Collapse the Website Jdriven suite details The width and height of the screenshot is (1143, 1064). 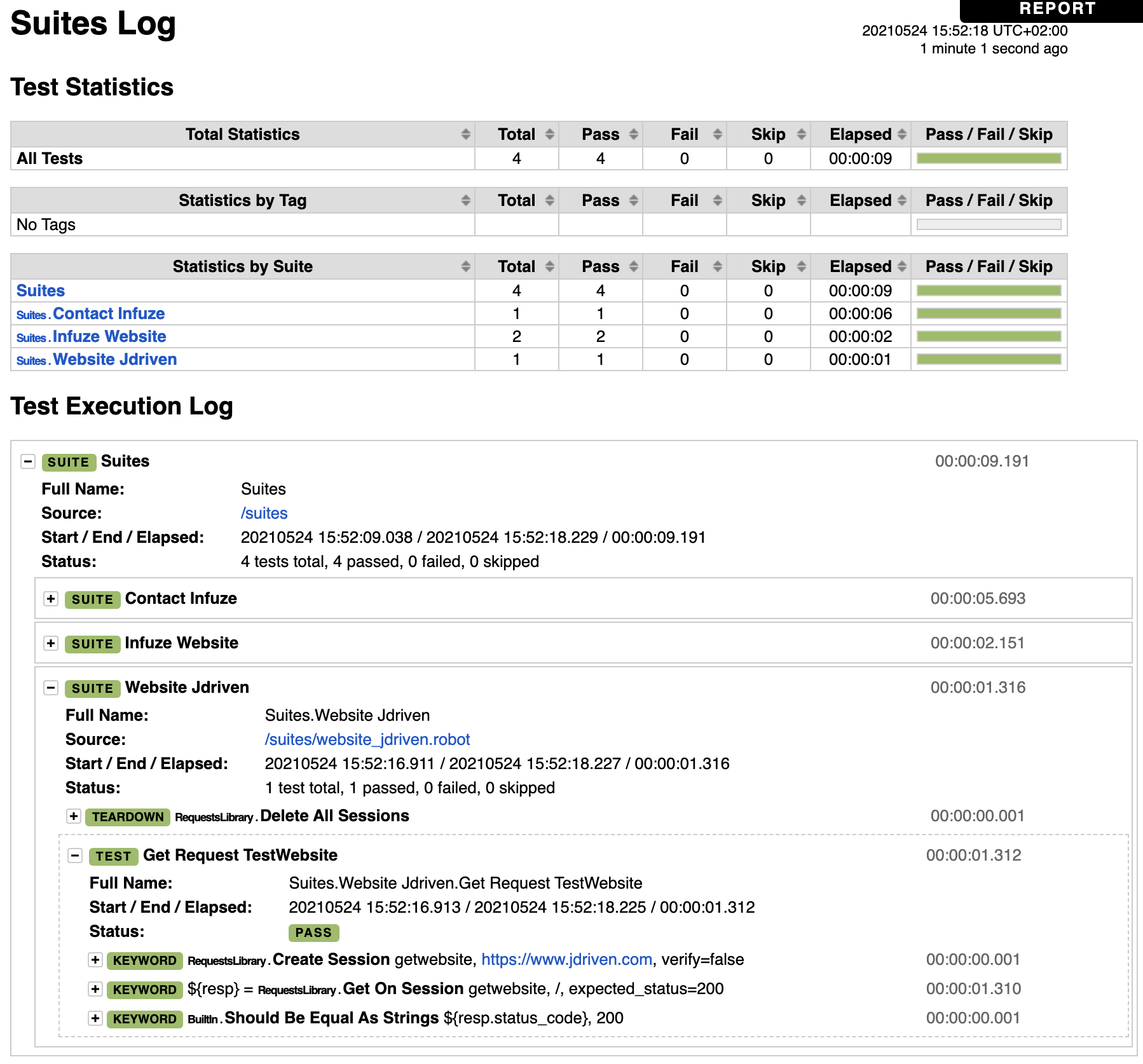[x=50, y=688]
